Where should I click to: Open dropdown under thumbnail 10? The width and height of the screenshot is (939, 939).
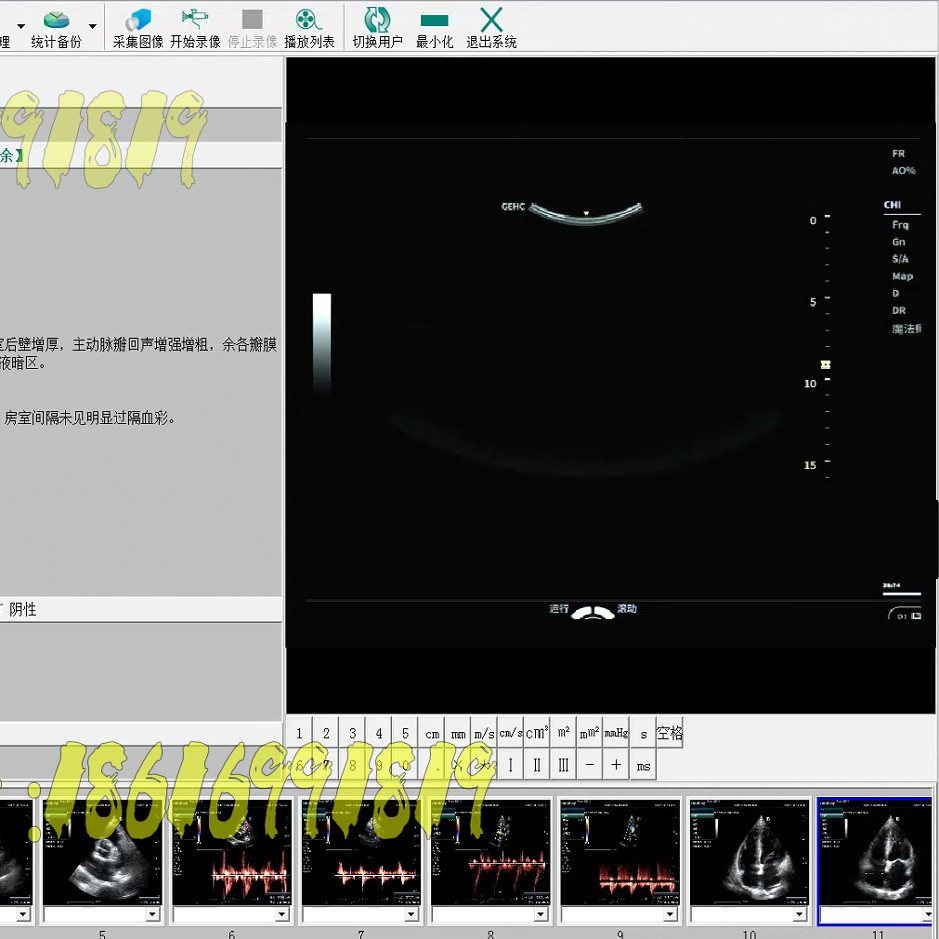(799, 914)
